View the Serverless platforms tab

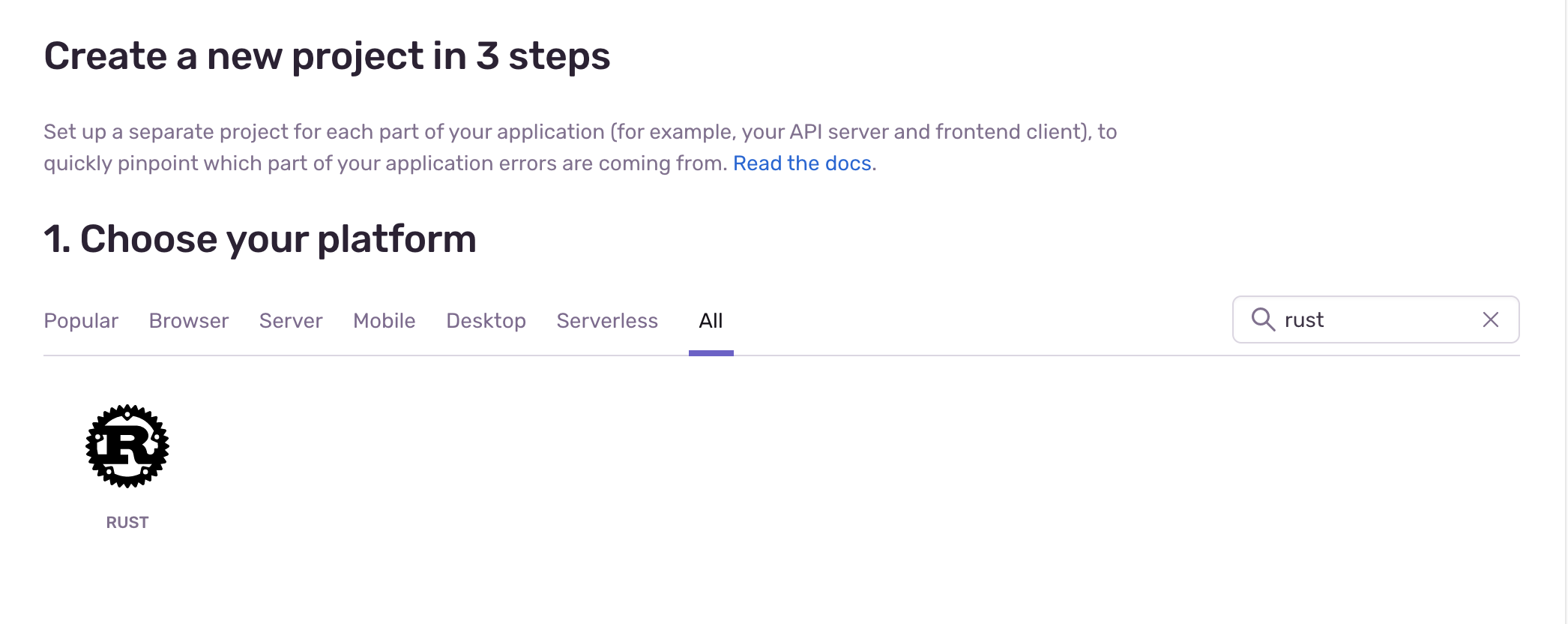607,321
